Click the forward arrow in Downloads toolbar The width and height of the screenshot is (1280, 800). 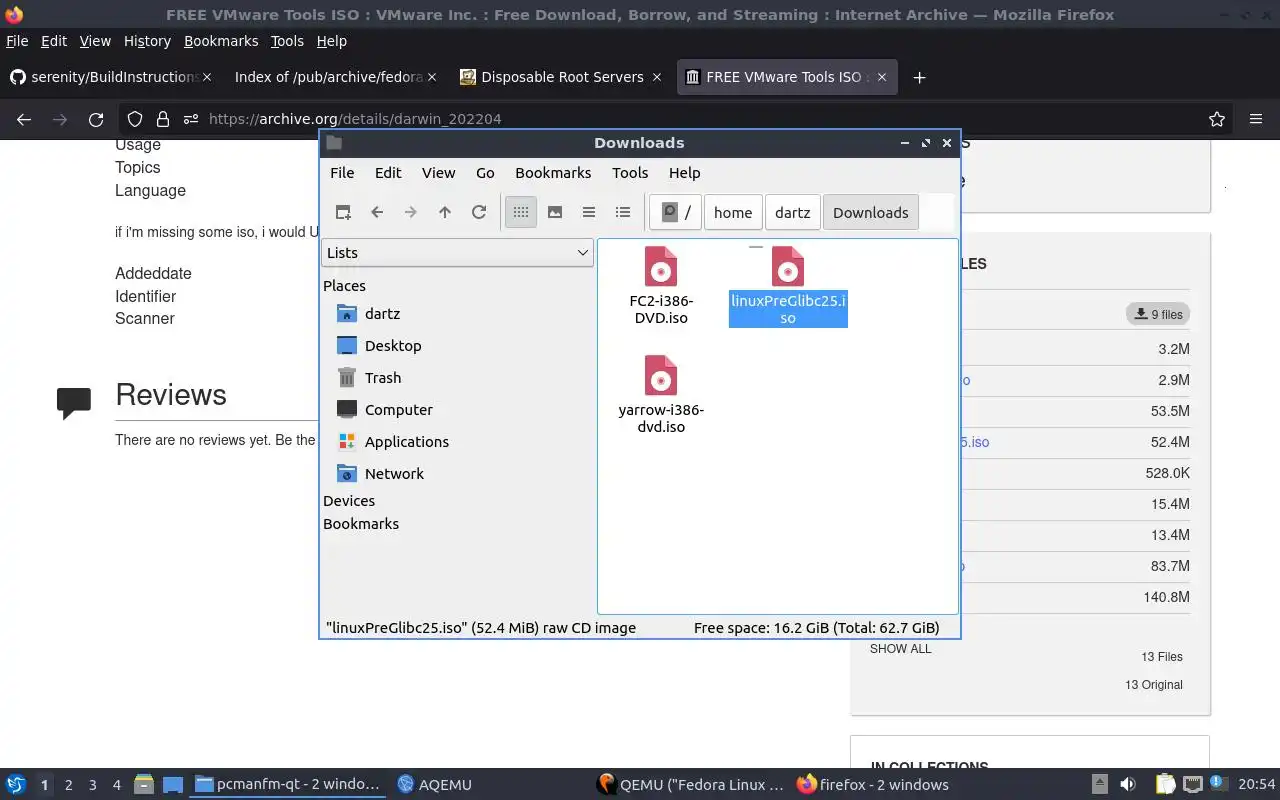[x=411, y=212]
